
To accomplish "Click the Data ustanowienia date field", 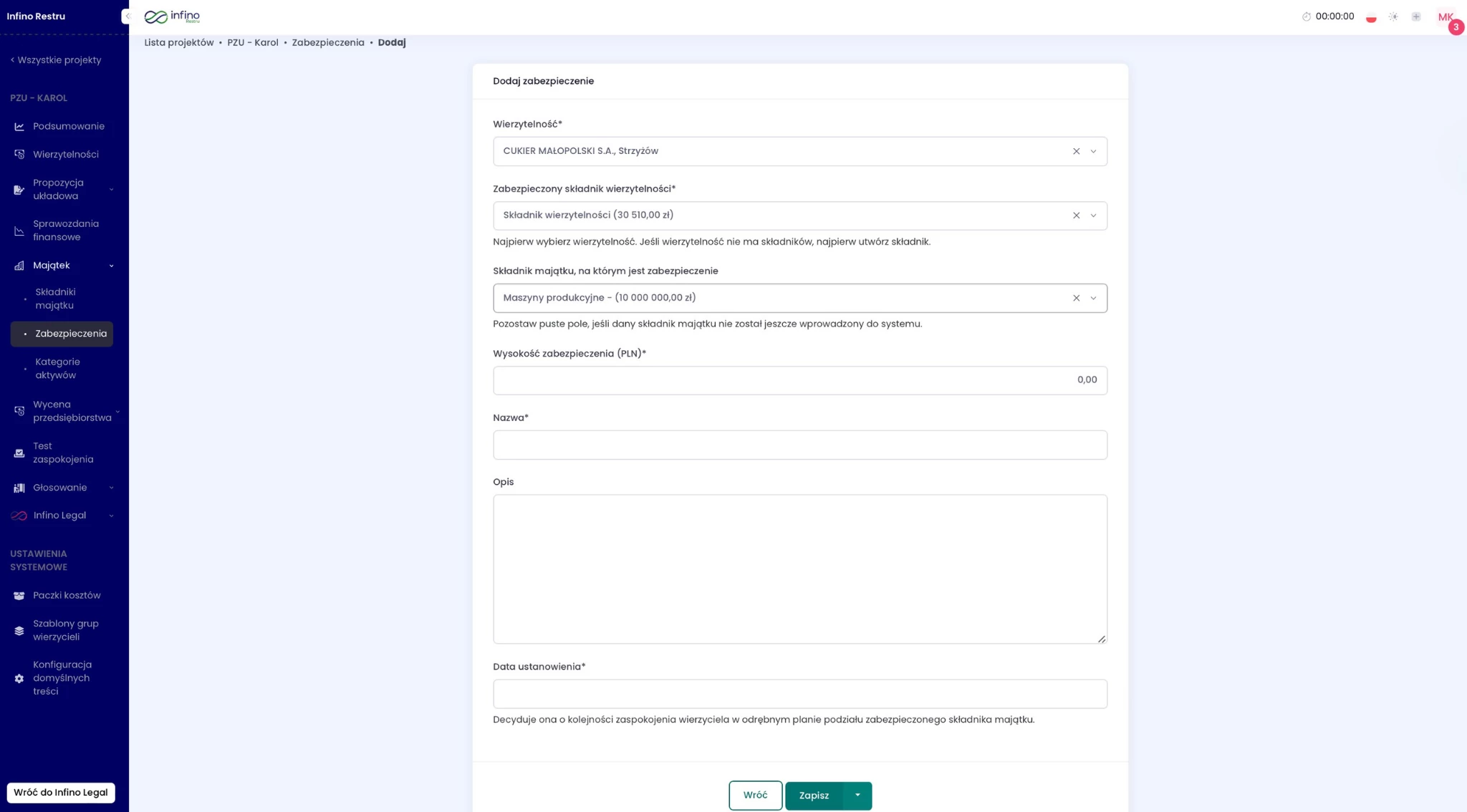I will (x=799, y=694).
